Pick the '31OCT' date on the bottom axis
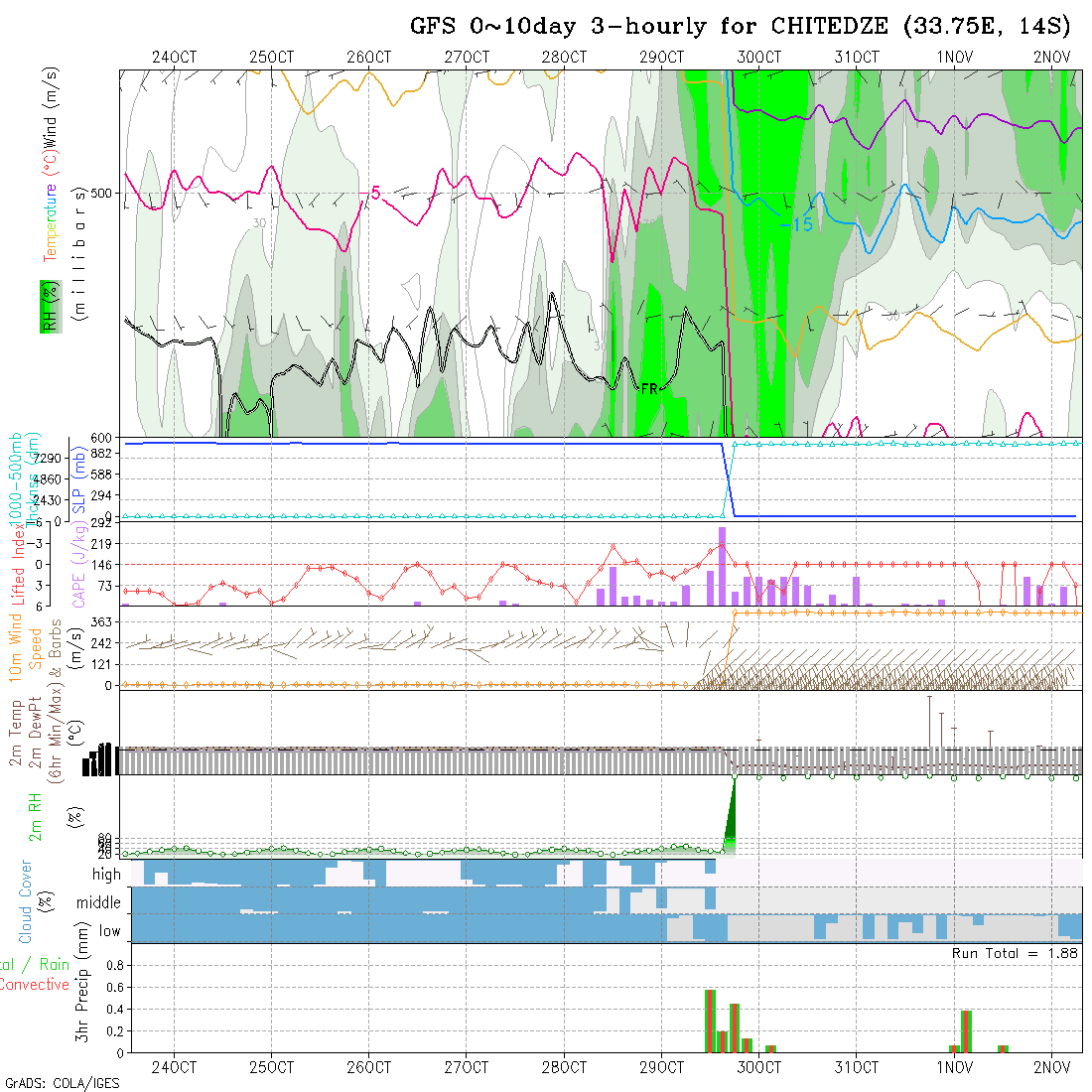The height and width of the screenshot is (1092, 1092). 857,1067
